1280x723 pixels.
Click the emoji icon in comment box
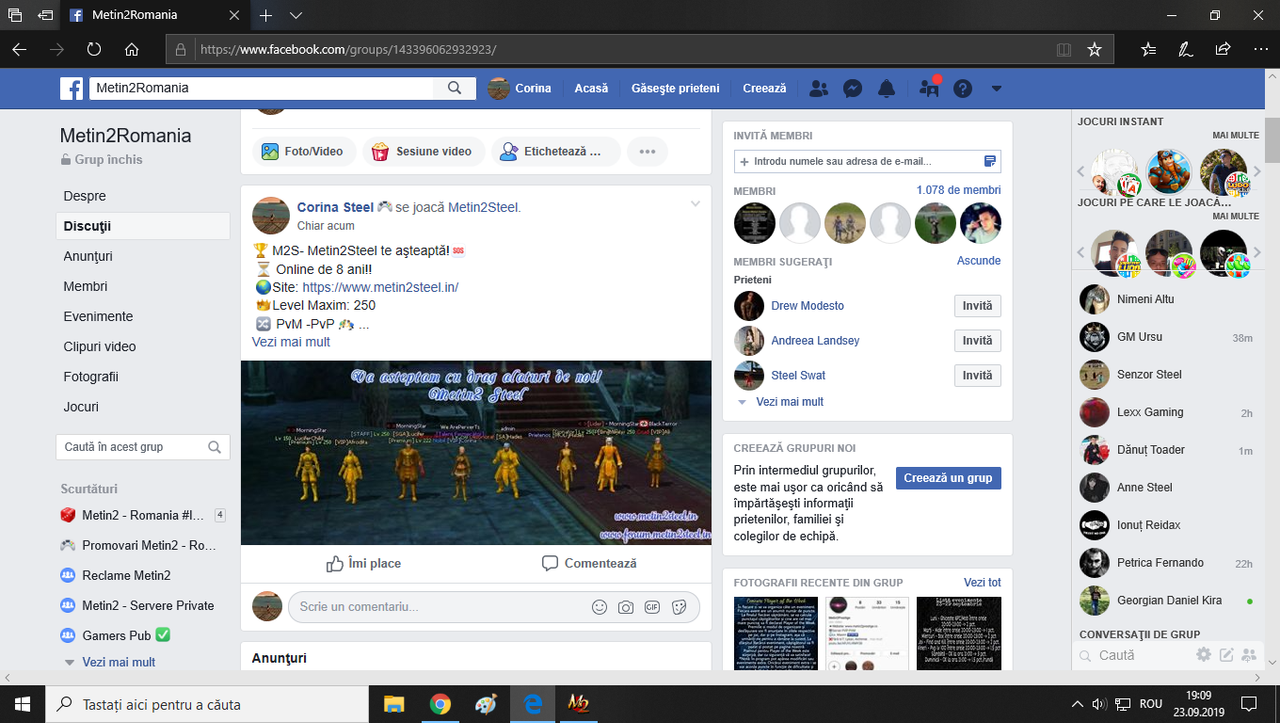pos(599,607)
